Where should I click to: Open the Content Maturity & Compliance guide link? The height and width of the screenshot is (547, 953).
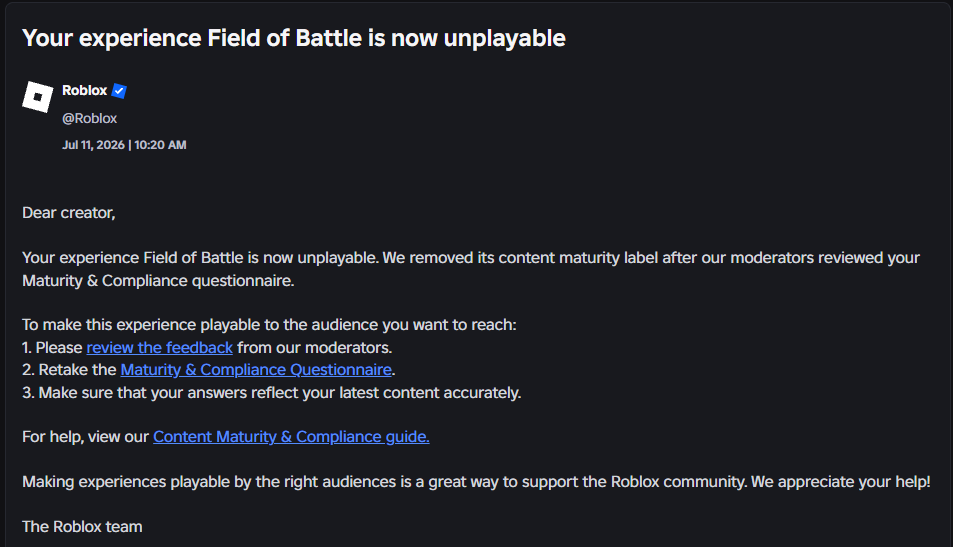coord(291,437)
